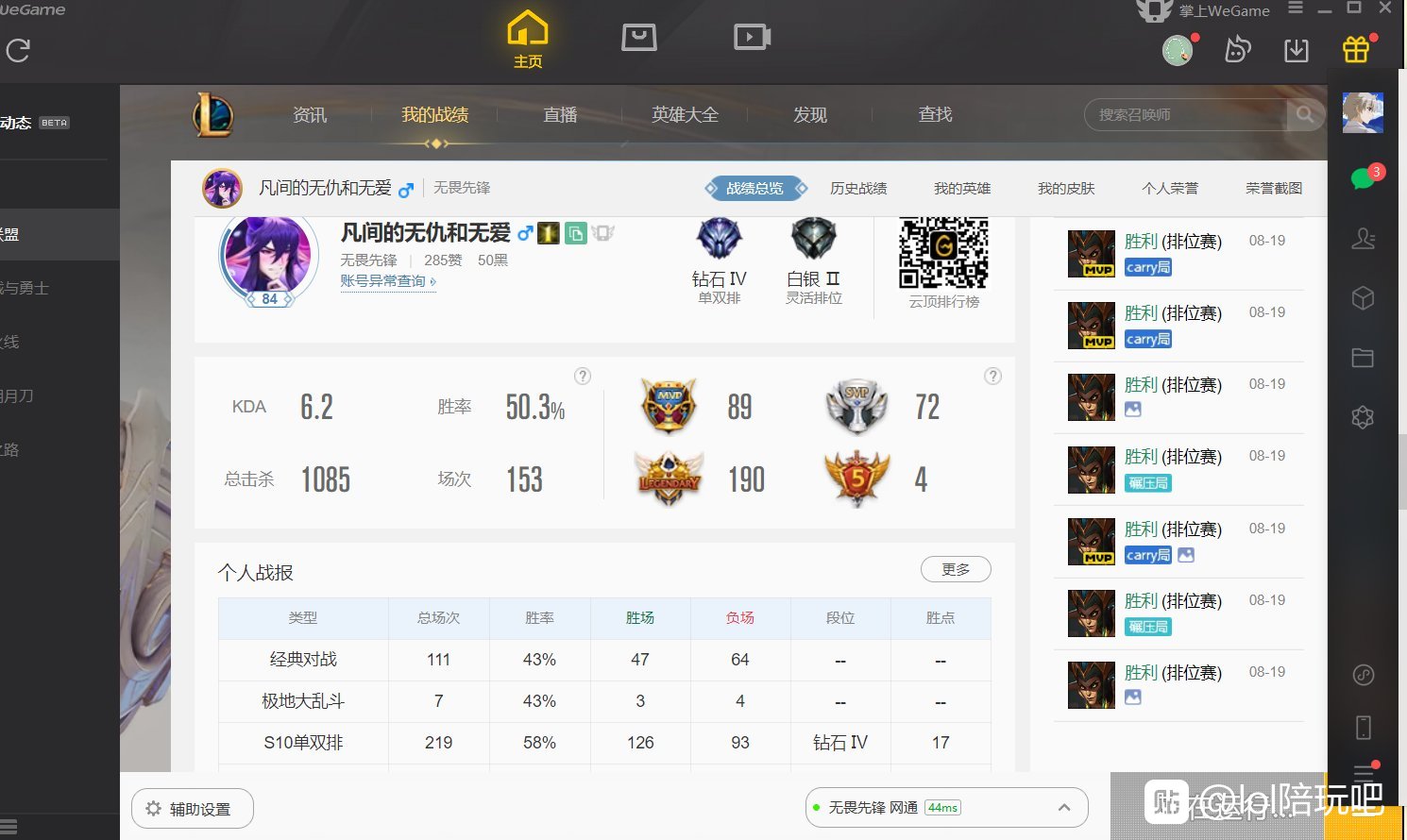Viewport: 1407px width, 840px height.
Task: Select the 历史战绩 sub-tab
Action: pyautogui.click(x=858, y=188)
